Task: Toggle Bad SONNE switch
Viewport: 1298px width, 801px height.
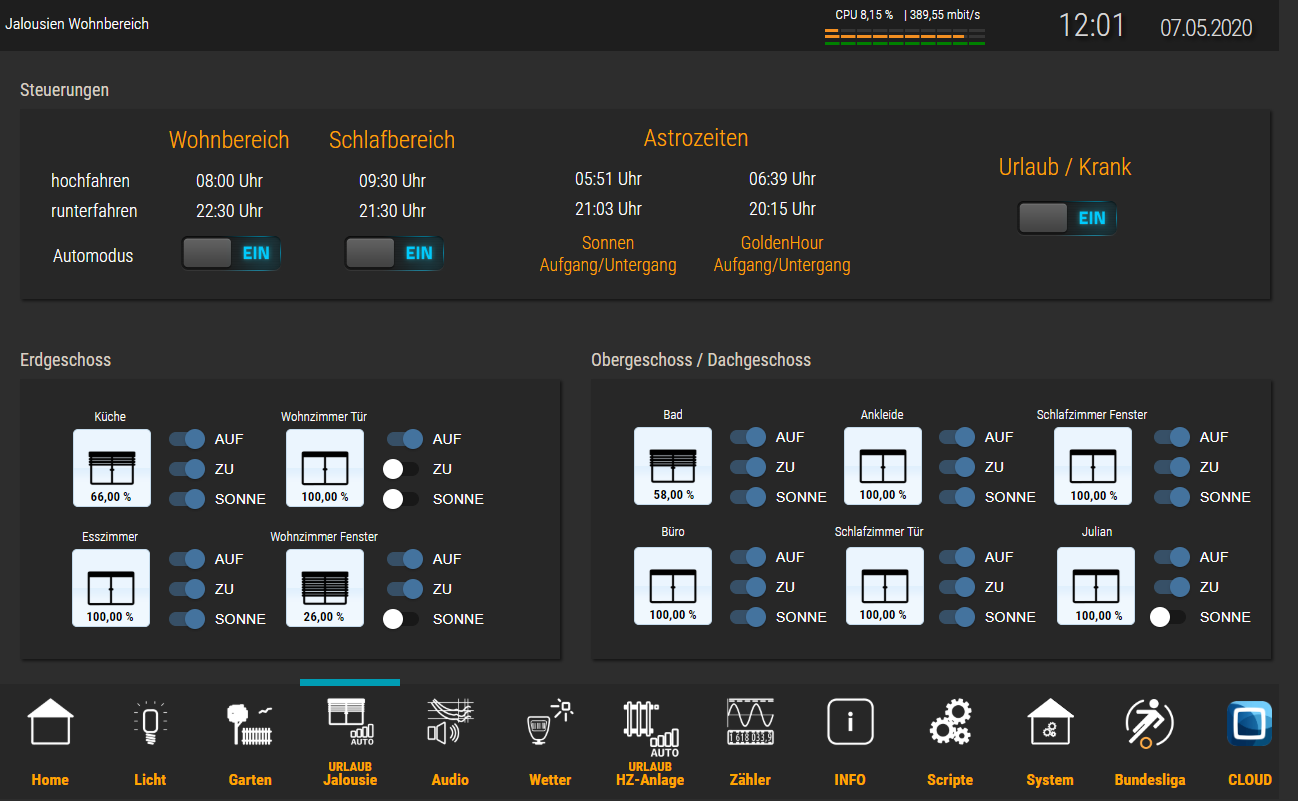Action: (748, 497)
